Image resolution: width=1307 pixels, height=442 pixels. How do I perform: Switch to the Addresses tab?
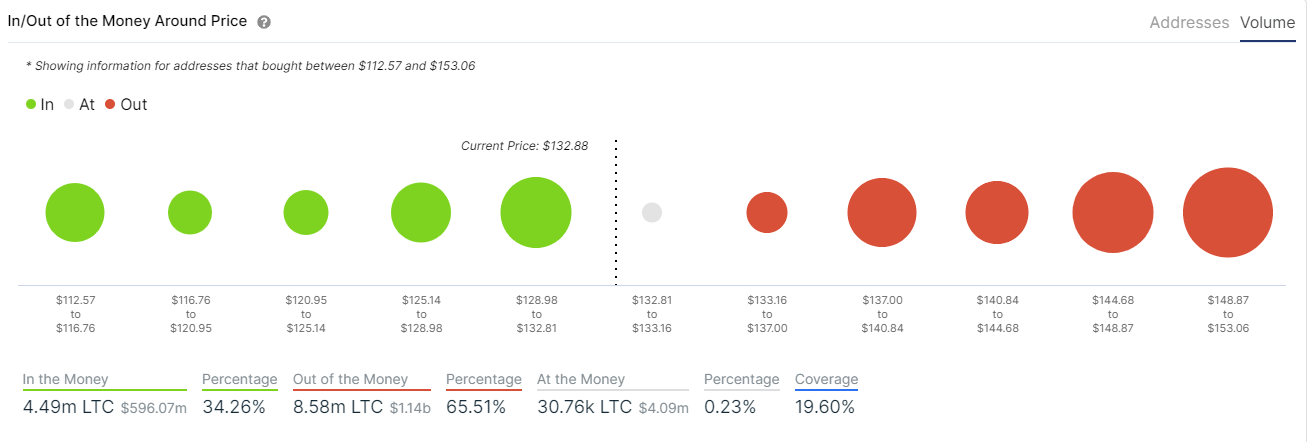(1189, 22)
